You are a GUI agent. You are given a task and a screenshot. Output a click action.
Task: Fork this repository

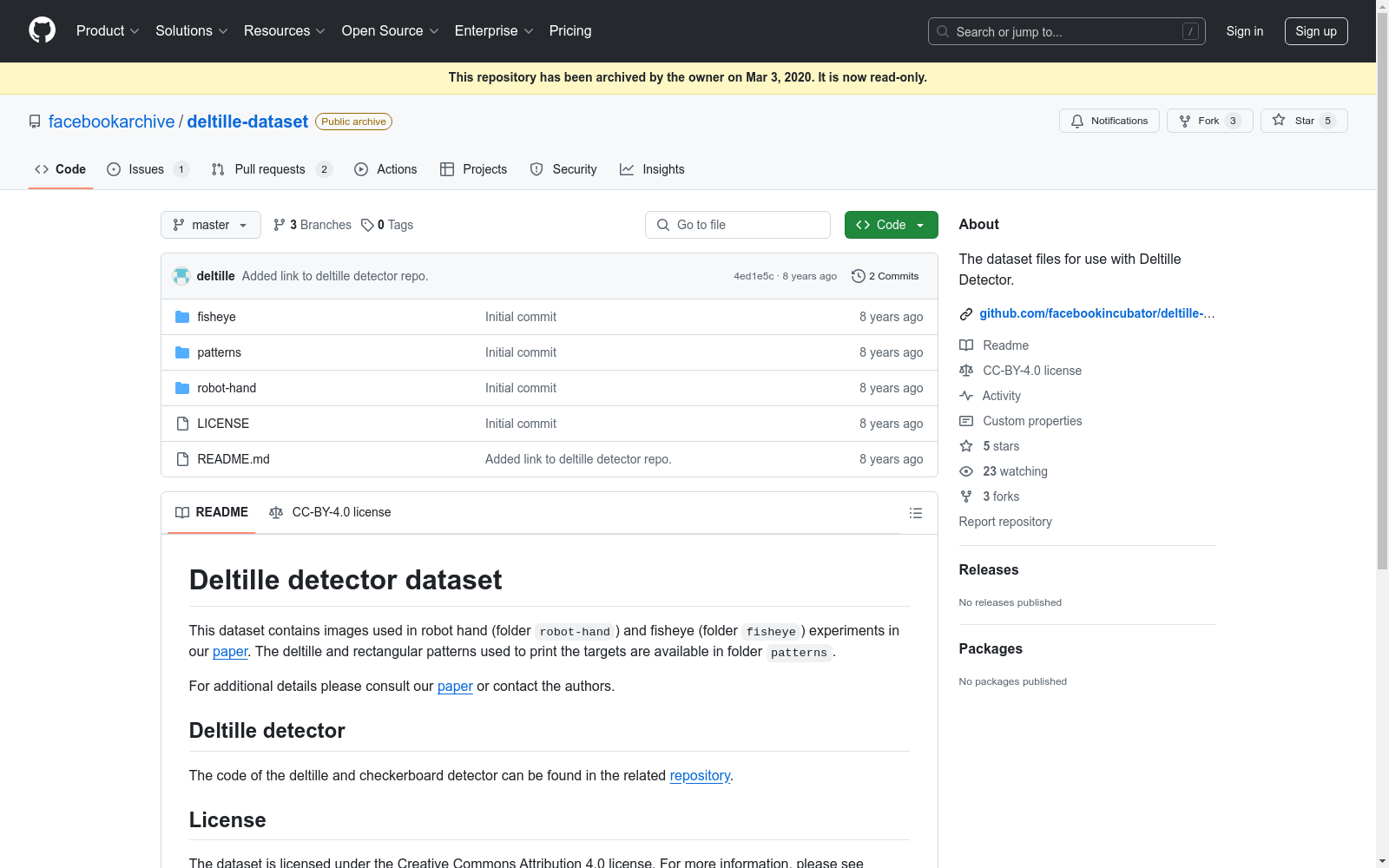[x=1209, y=121]
